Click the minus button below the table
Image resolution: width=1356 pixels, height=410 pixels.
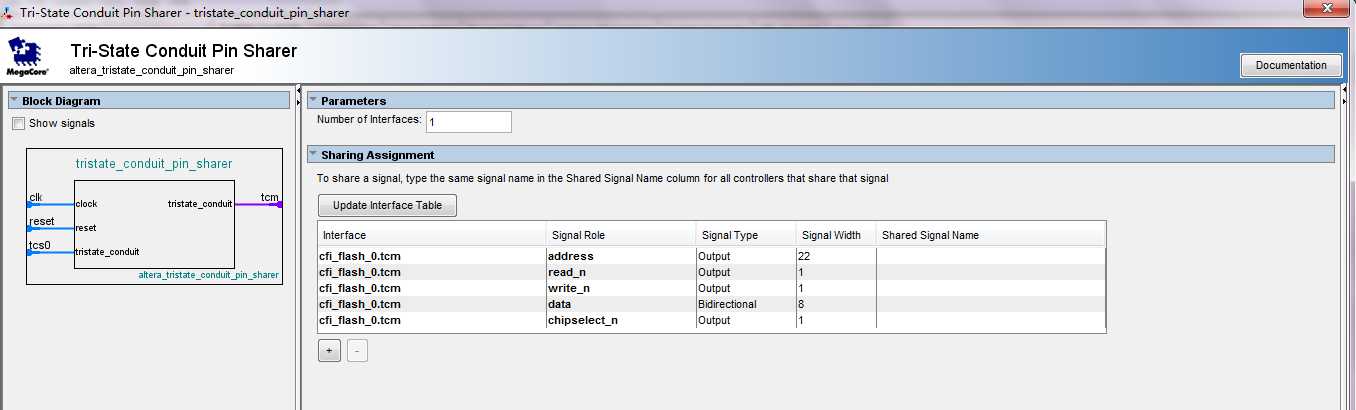pyautogui.click(x=357, y=351)
